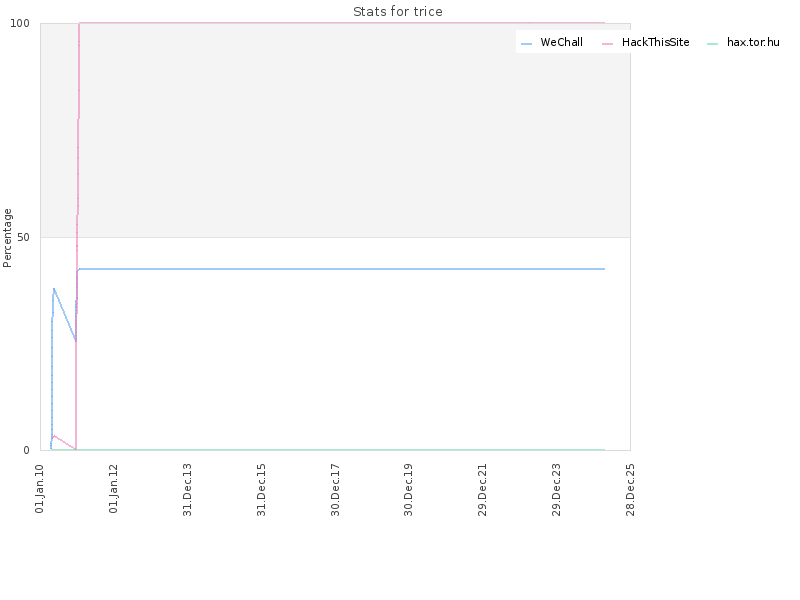Click the 01.Jan.10 x-axis date label
This screenshot has height=600, width=800.
click(x=40, y=488)
